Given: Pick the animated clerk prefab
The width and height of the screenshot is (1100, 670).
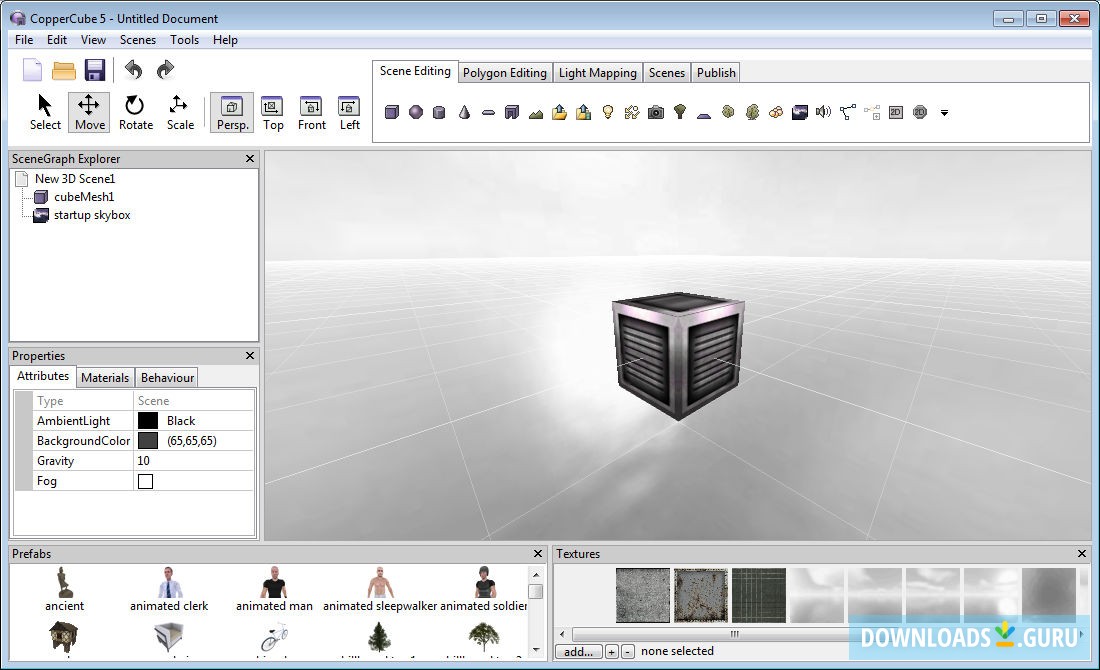Looking at the screenshot, I should [x=169, y=588].
